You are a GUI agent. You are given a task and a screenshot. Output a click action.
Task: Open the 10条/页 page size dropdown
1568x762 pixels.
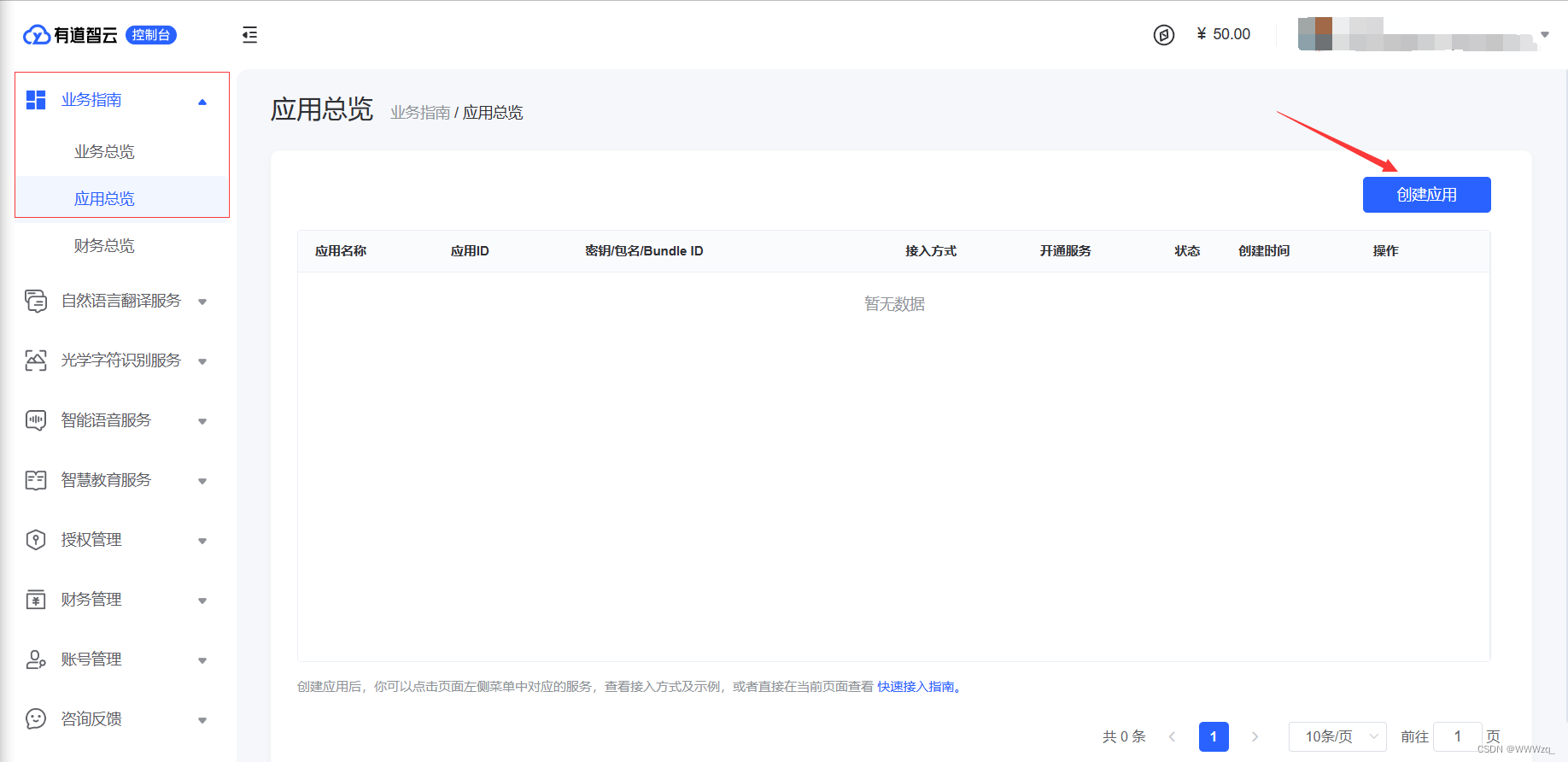tap(1337, 736)
